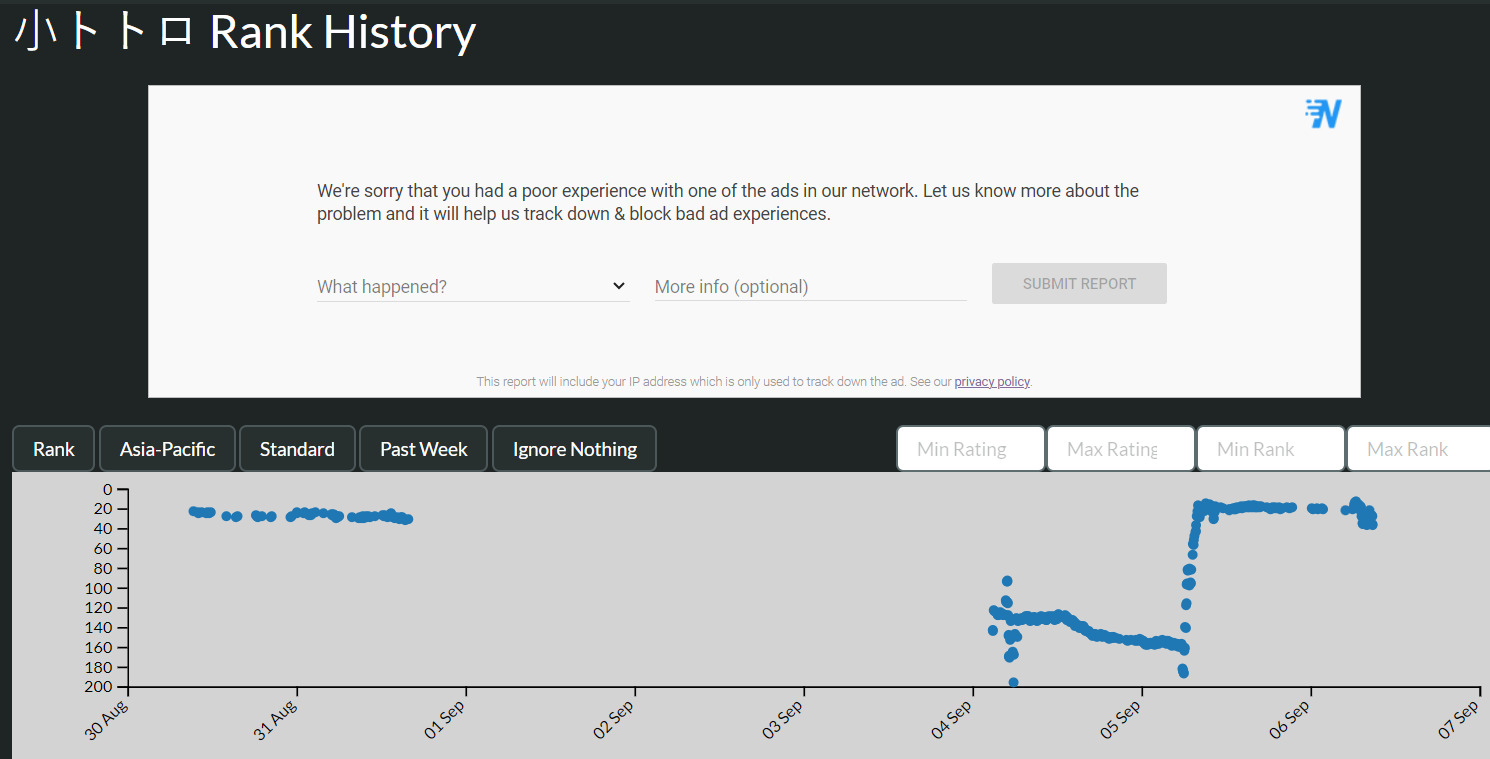Screen dimensions: 1490x759
Task: Open the Ignore Nothing filter selector
Action: 575,449
